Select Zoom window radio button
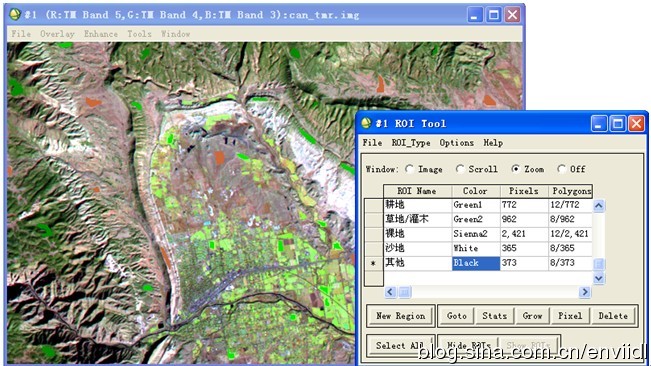Viewport: 651px width, 366px height. pyautogui.click(x=515, y=169)
